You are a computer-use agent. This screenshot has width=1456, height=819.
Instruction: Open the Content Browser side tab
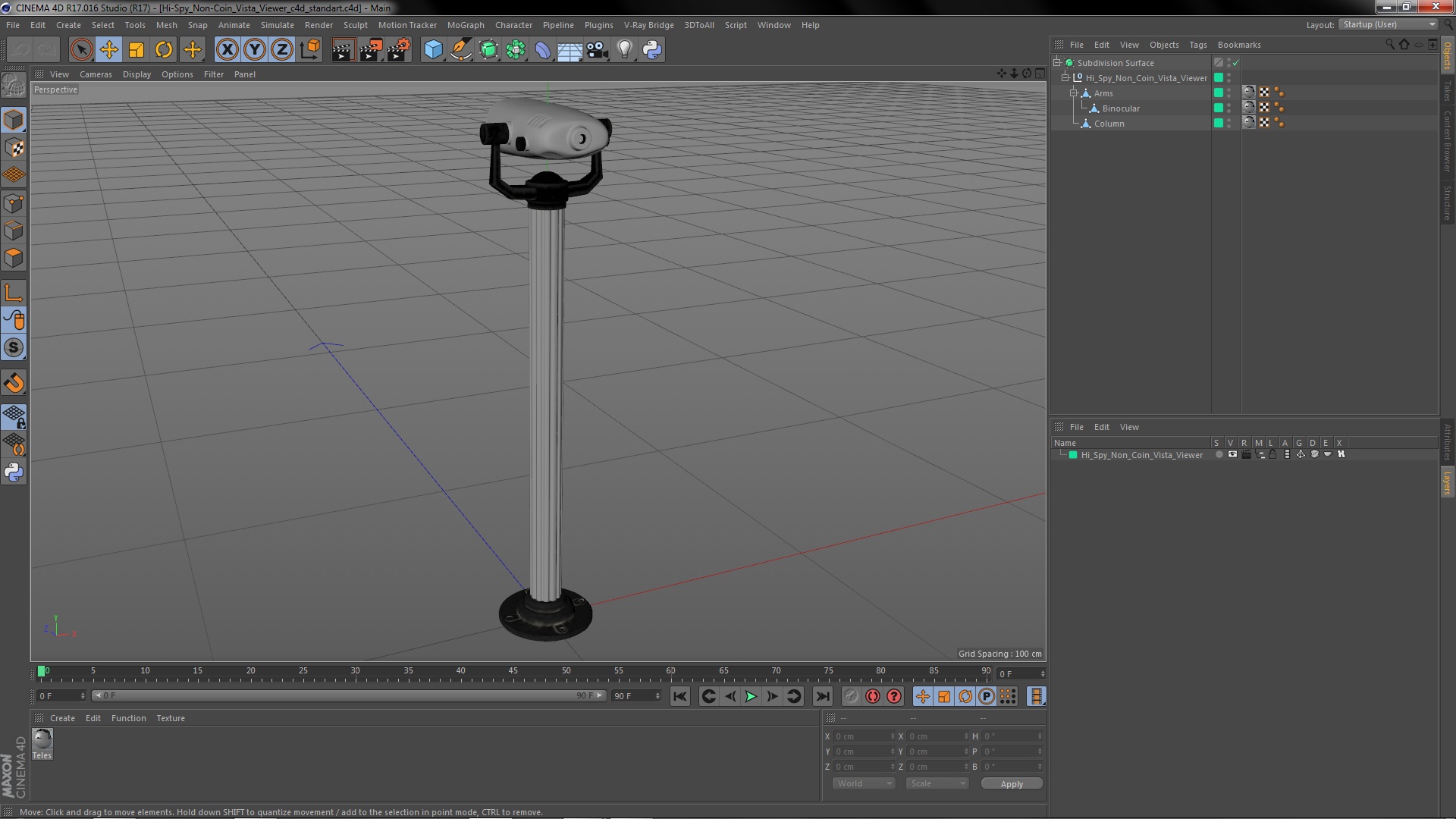pos(1447,141)
